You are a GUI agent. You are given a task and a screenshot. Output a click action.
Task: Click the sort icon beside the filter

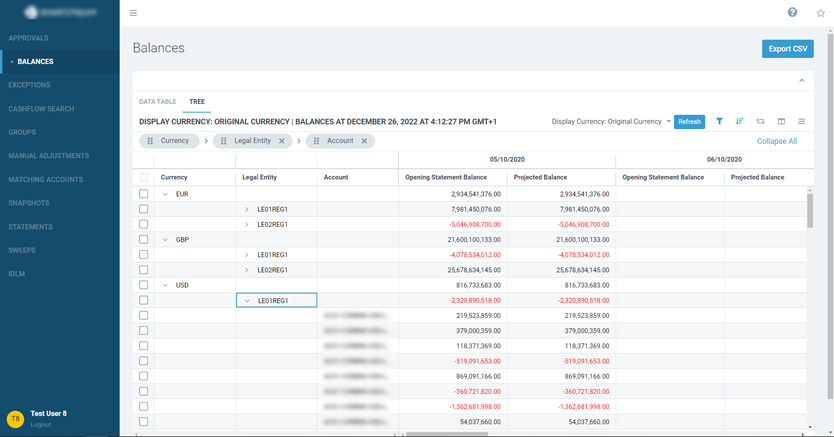[x=739, y=121]
